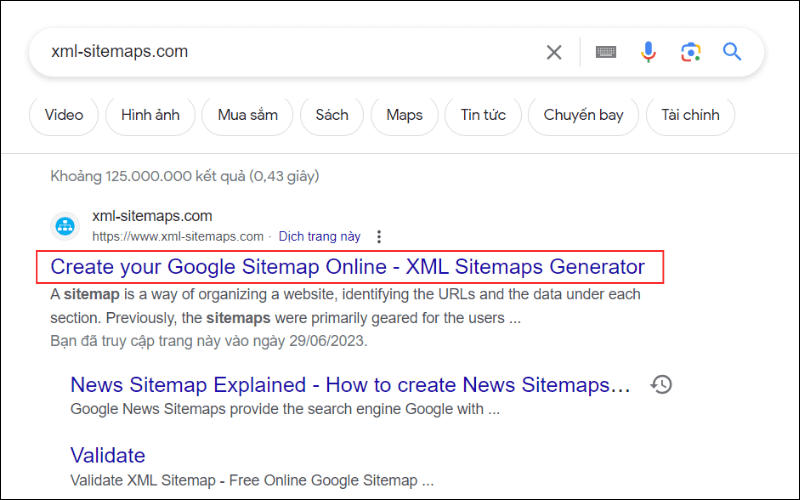Screen dimensions: 800x500
Task: Open the Tin tức filter tab
Action: click(483, 115)
